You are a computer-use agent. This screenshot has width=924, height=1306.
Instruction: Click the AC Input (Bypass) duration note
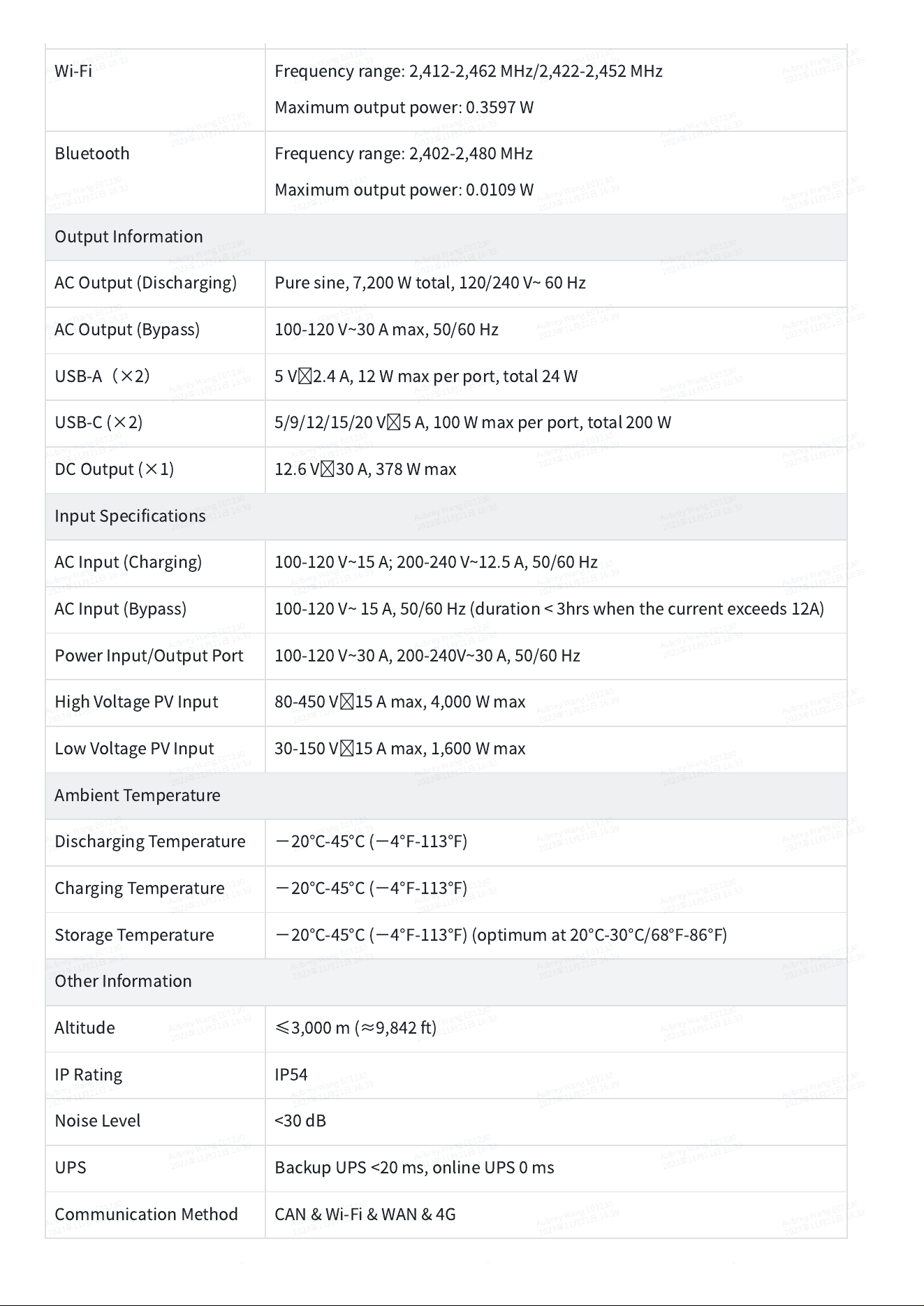click(647, 609)
